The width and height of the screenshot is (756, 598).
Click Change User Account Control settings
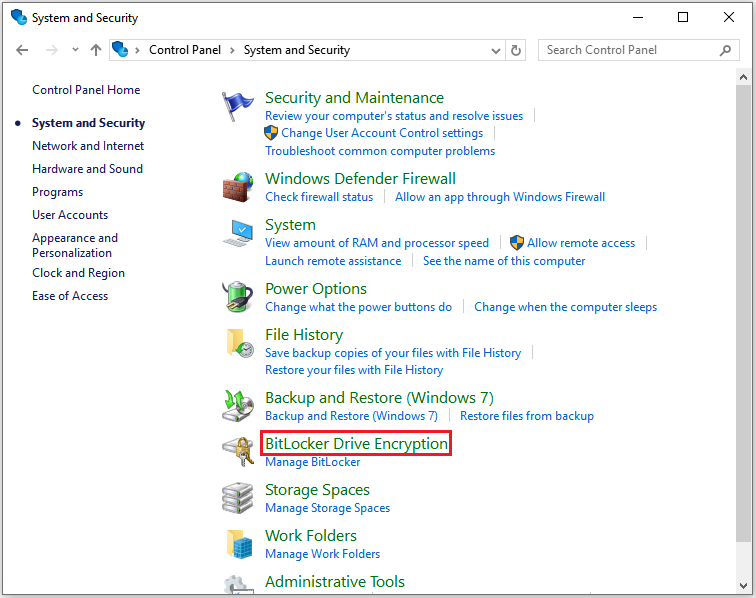tap(382, 133)
